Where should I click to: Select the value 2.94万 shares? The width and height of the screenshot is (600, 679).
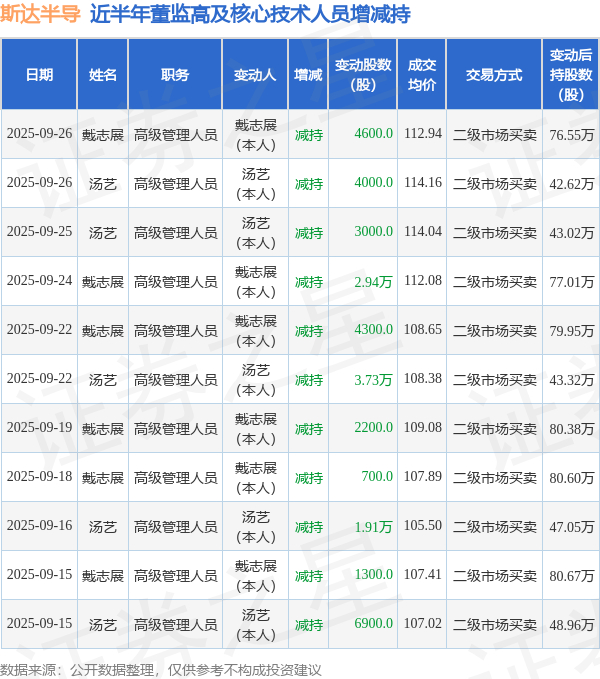click(373, 282)
